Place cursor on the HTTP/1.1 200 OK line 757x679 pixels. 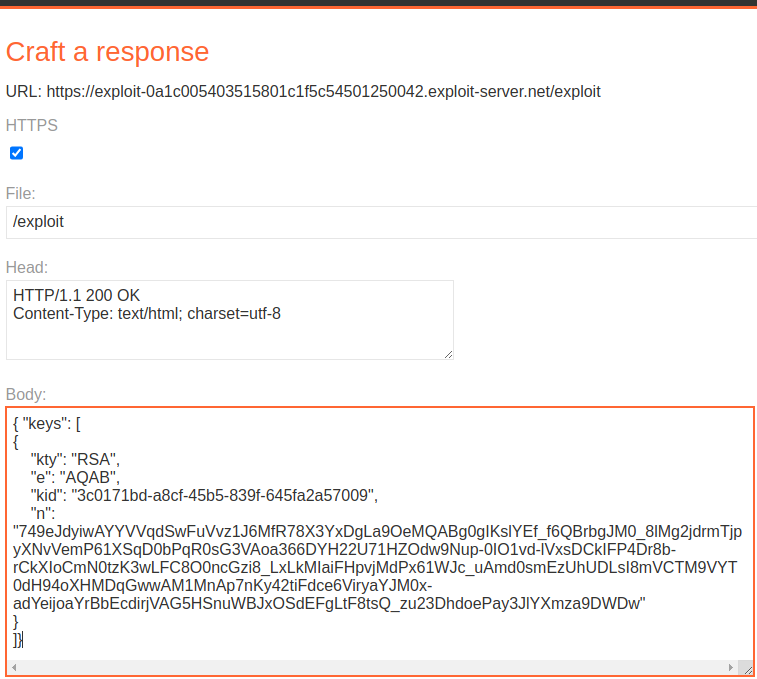[x=76, y=295]
